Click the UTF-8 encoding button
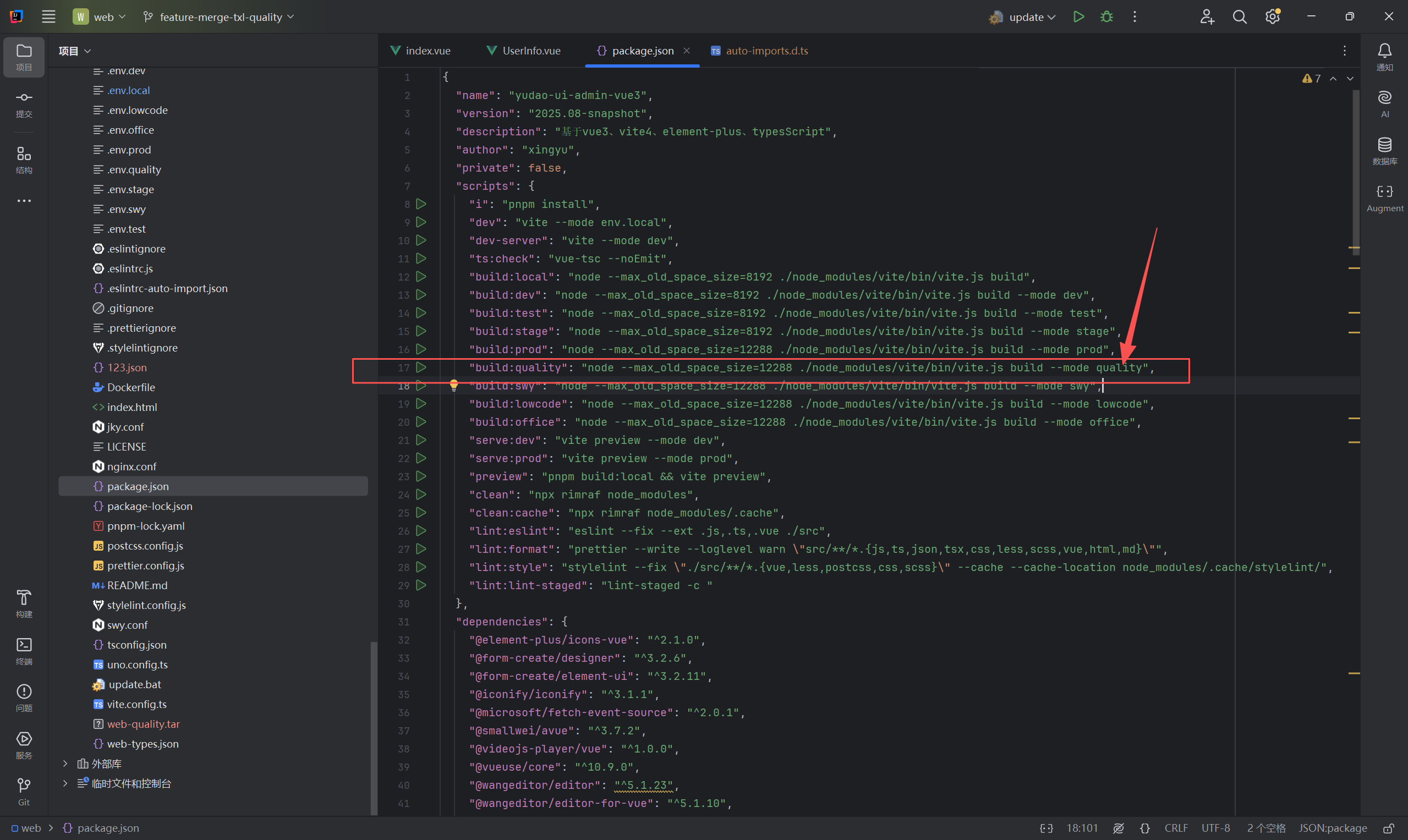 pyautogui.click(x=1215, y=828)
